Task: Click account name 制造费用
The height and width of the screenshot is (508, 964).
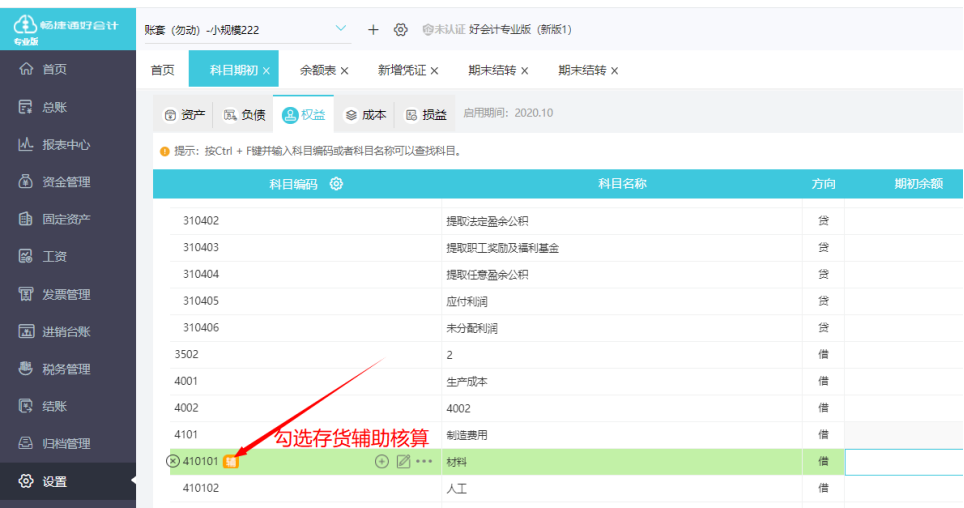Action: pyautogui.click(x=467, y=435)
